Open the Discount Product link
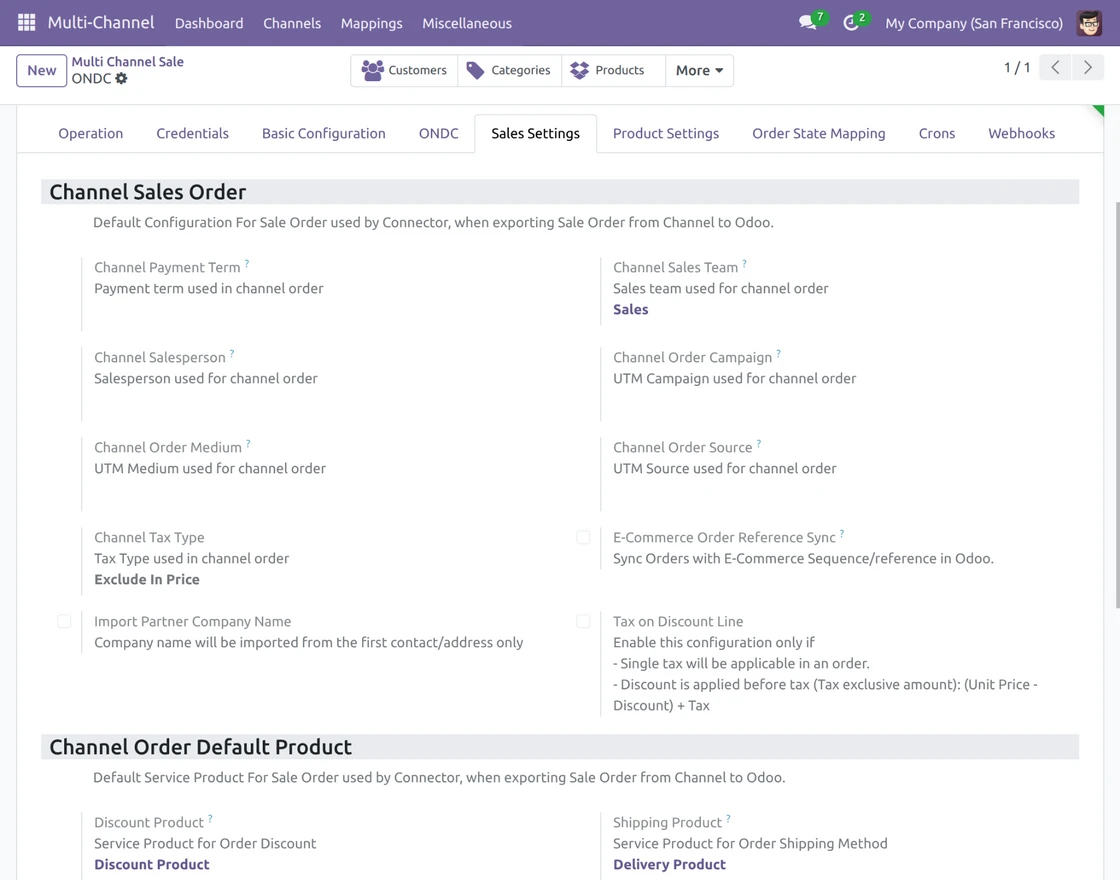The width and height of the screenshot is (1120, 880). (x=152, y=864)
